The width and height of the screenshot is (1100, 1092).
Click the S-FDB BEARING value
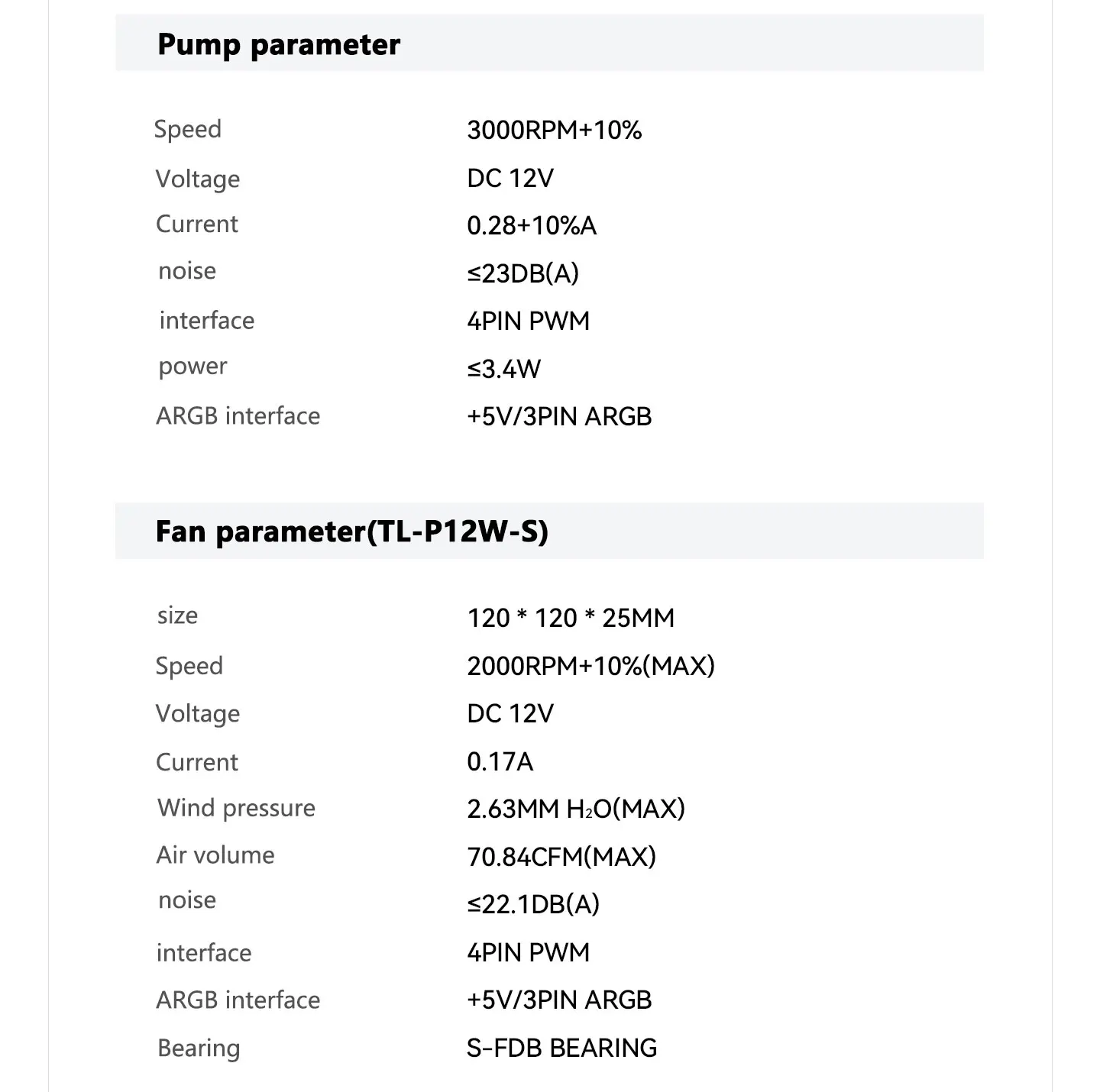[x=561, y=1048]
